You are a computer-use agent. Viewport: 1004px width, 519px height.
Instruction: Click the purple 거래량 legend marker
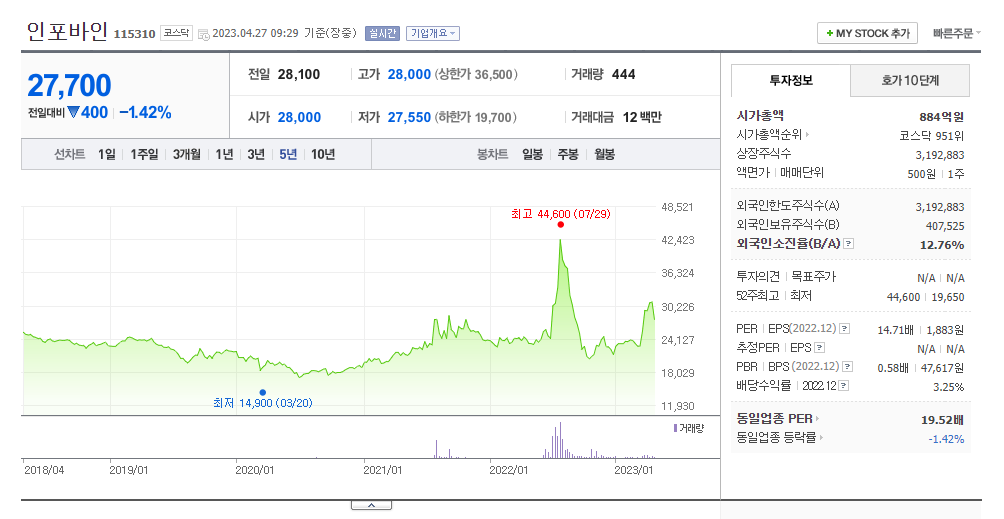[x=675, y=427]
